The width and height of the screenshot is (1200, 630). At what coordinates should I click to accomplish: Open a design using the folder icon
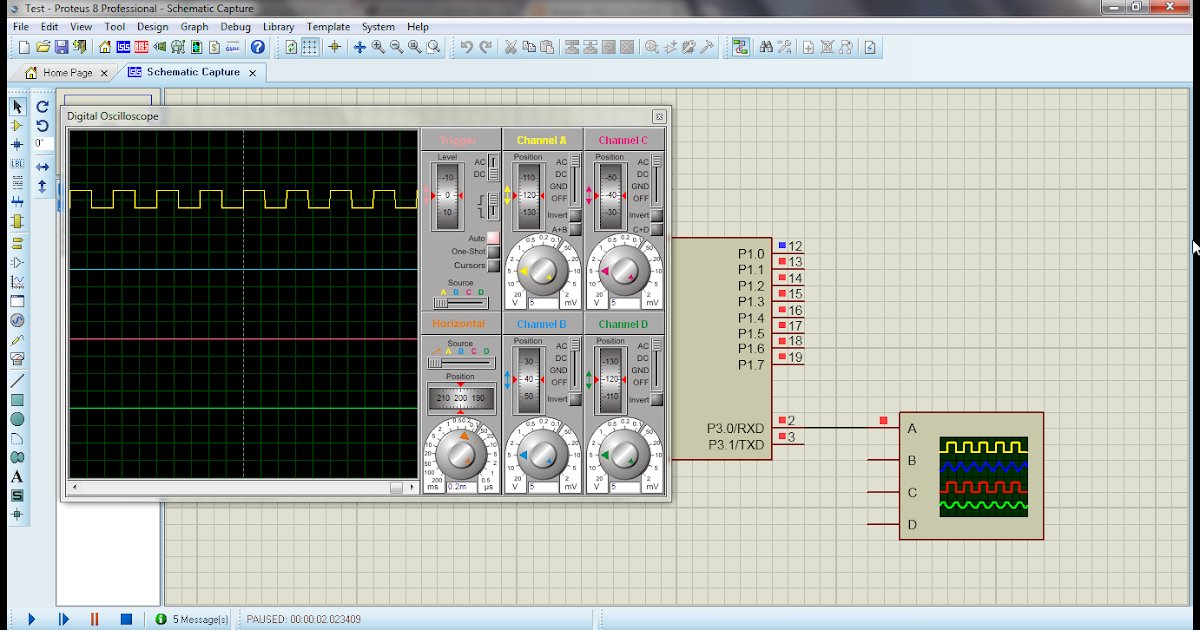point(45,47)
